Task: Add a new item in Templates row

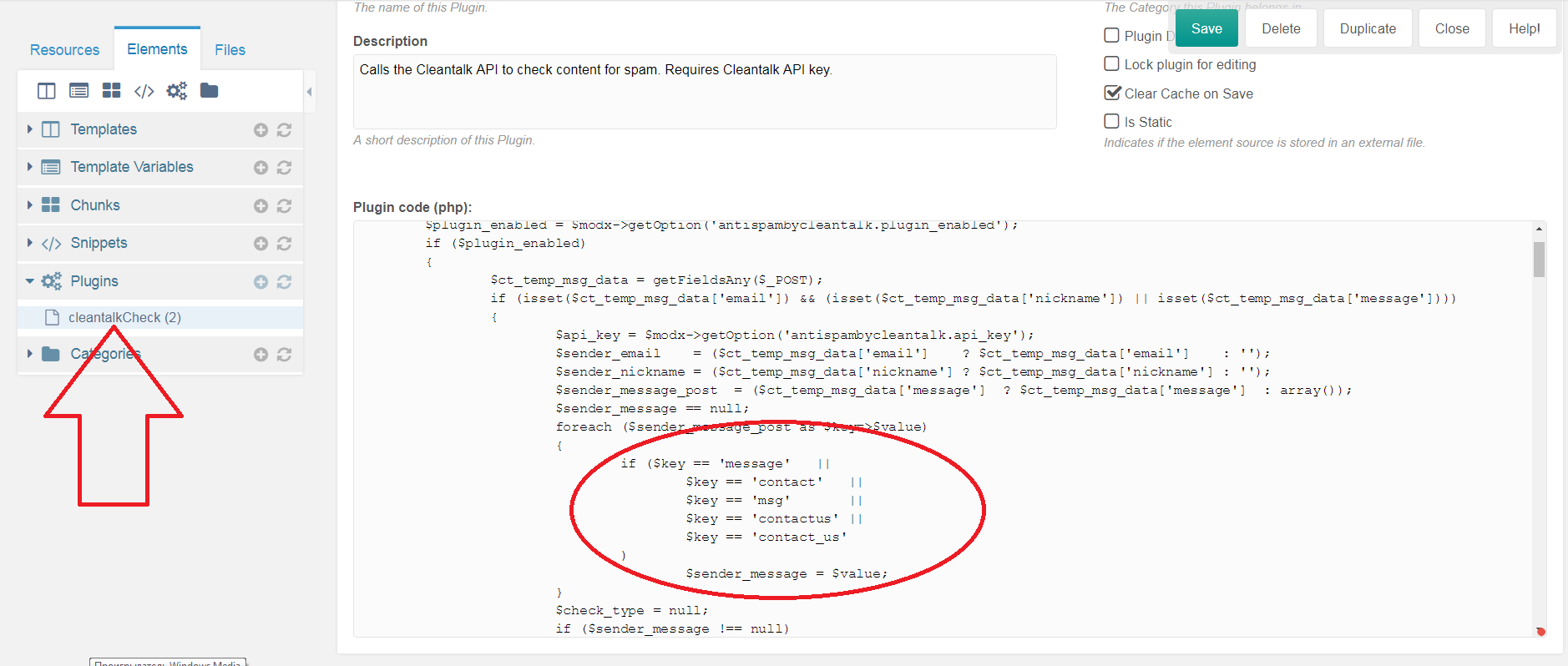Action: tap(260, 130)
